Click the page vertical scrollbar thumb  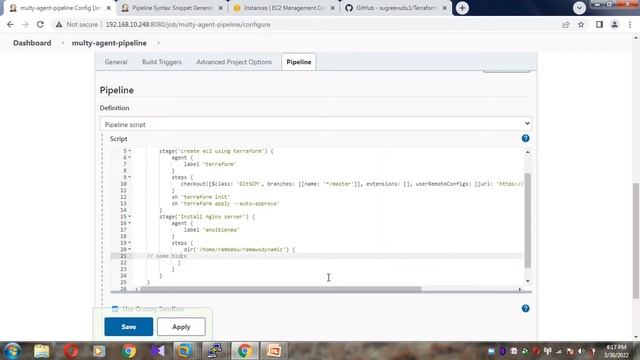click(x=636, y=241)
